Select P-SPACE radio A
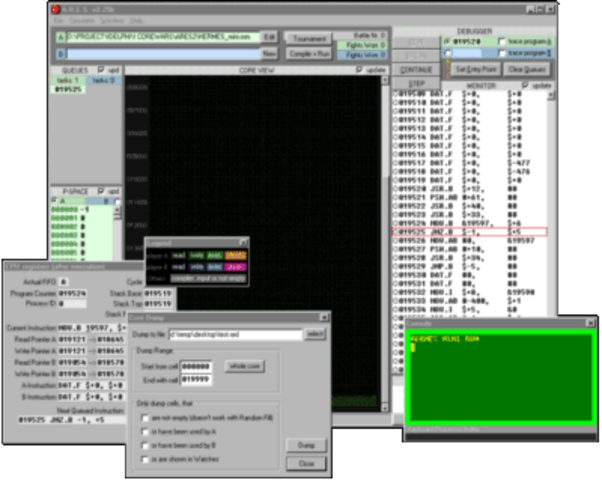The width and height of the screenshot is (602, 480). 54,200
